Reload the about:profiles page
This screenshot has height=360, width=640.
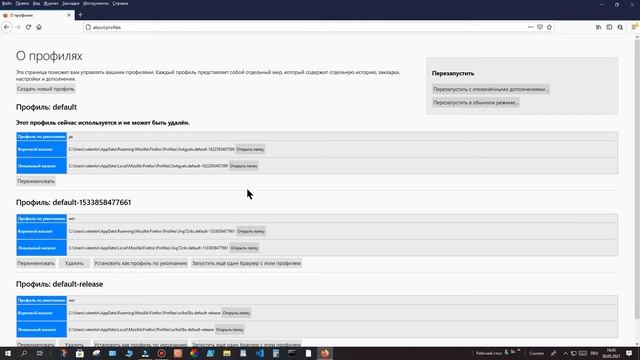pyautogui.click(x=29, y=27)
